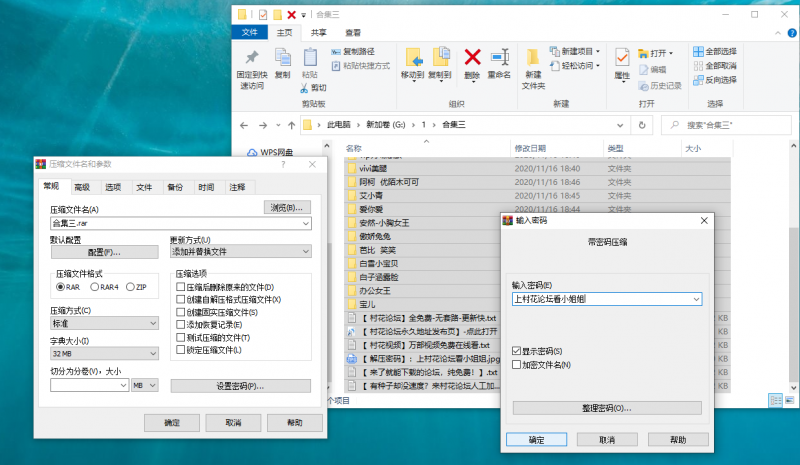Viewport: 800px width, 465px height.
Task: Open the Properties (属性) ribbon icon
Action: (621, 60)
